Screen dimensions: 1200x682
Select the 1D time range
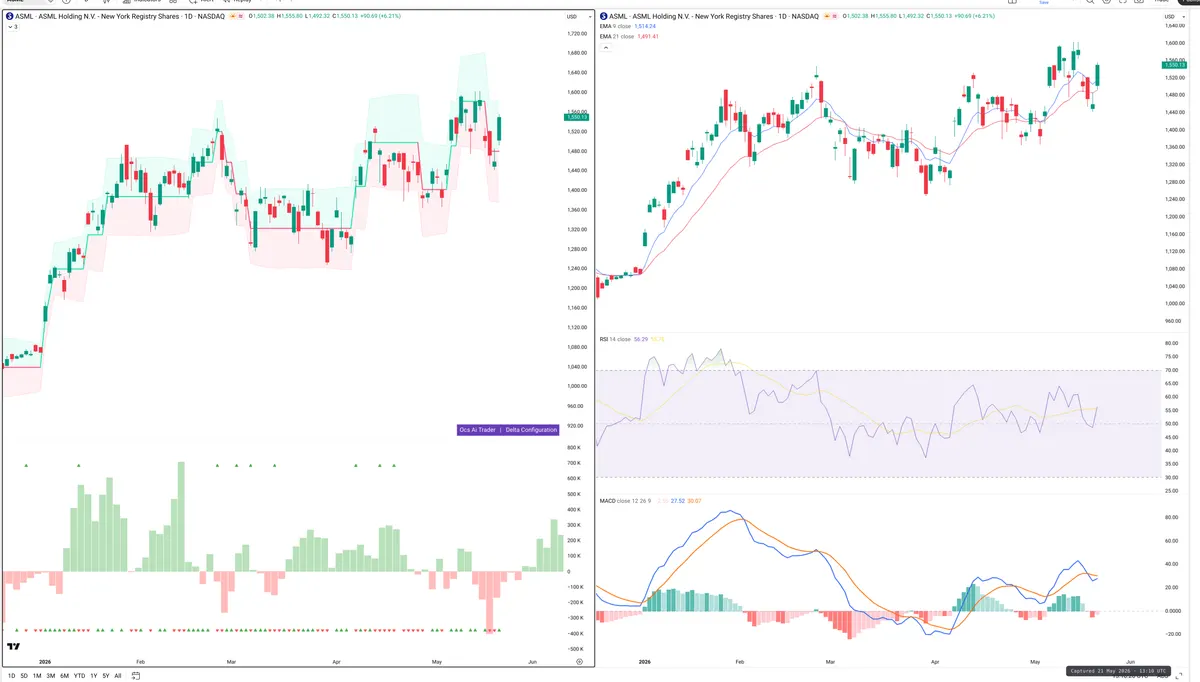coord(11,676)
